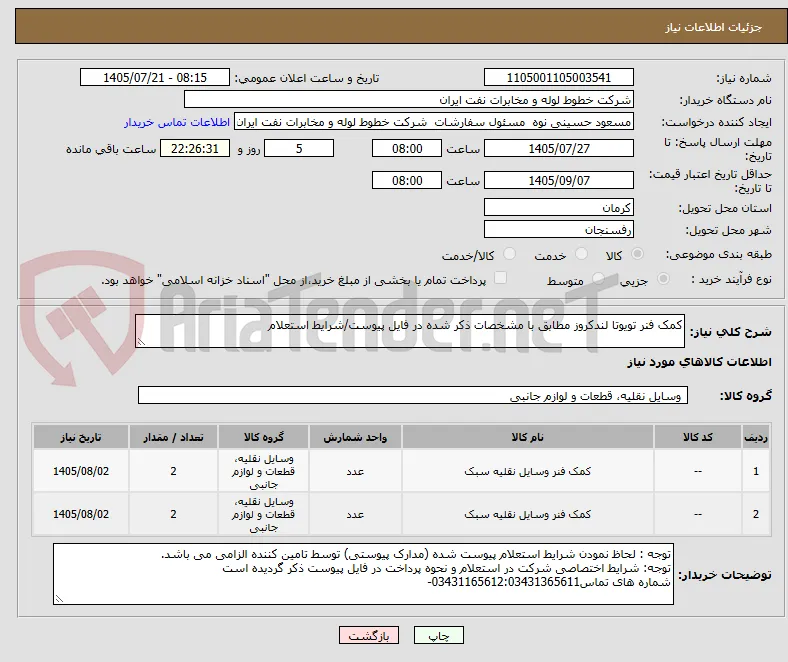Click row 1 quantity cell 2
Screen dimensions: 788x662
click(x=173, y=471)
